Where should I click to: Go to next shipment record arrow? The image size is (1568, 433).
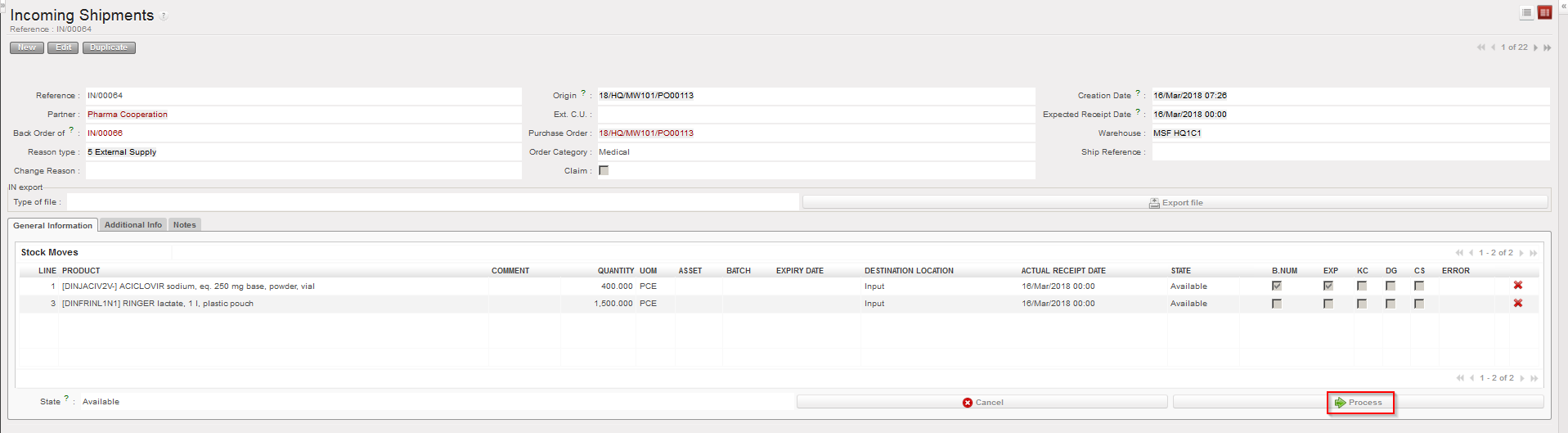pyautogui.click(x=1535, y=47)
